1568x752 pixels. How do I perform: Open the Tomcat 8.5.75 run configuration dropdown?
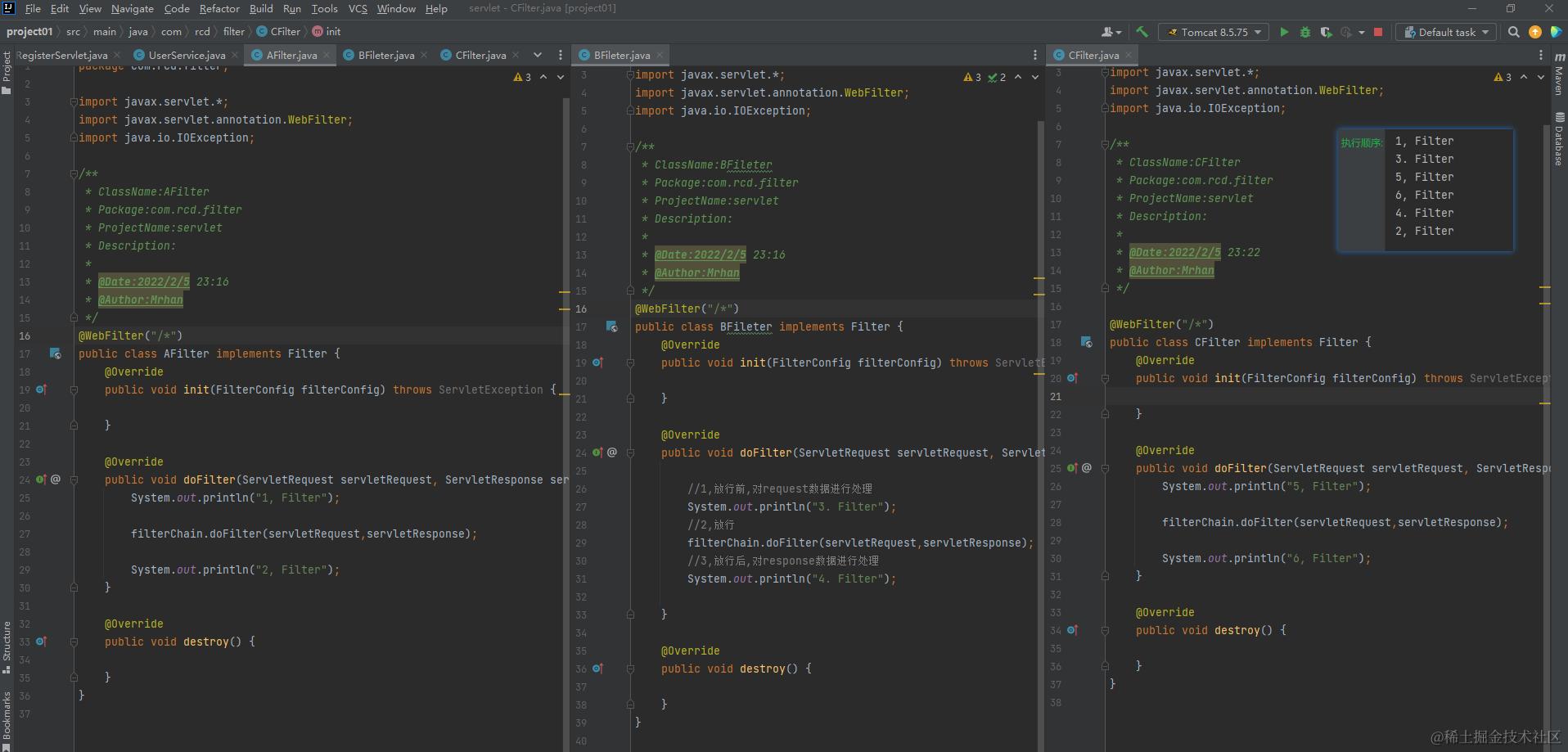pyautogui.click(x=1214, y=32)
